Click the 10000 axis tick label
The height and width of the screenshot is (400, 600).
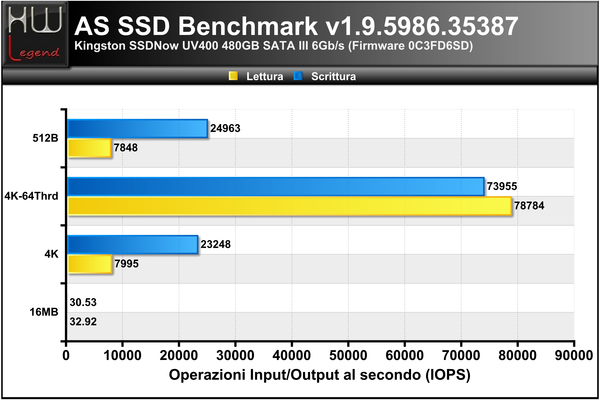[x=122, y=356]
